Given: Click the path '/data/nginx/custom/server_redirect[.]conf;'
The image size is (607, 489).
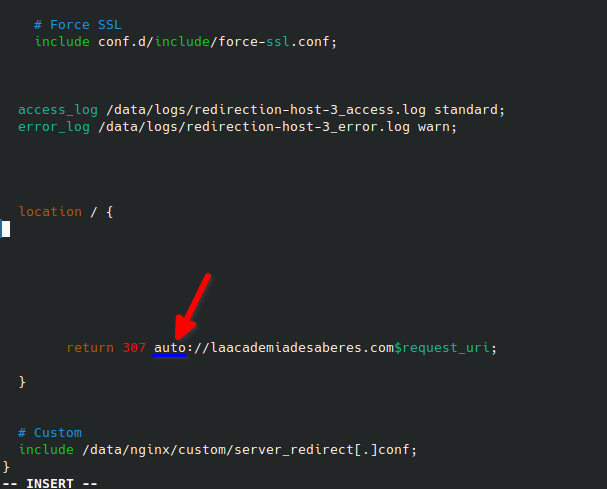Looking at the screenshot, I should pyautogui.click(x=250, y=450).
